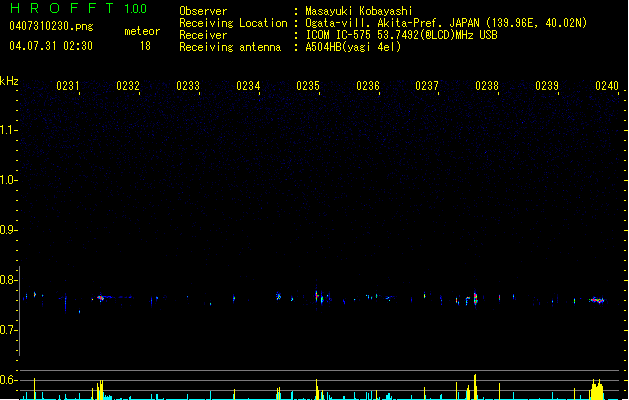Click the wide yellow power peak just before 0240
The width and height of the screenshot is (629, 400).
[597, 390]
